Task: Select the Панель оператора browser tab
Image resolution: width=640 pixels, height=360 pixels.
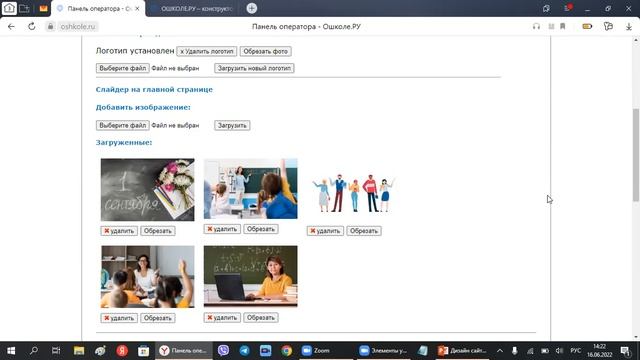Action: point(98,8)
